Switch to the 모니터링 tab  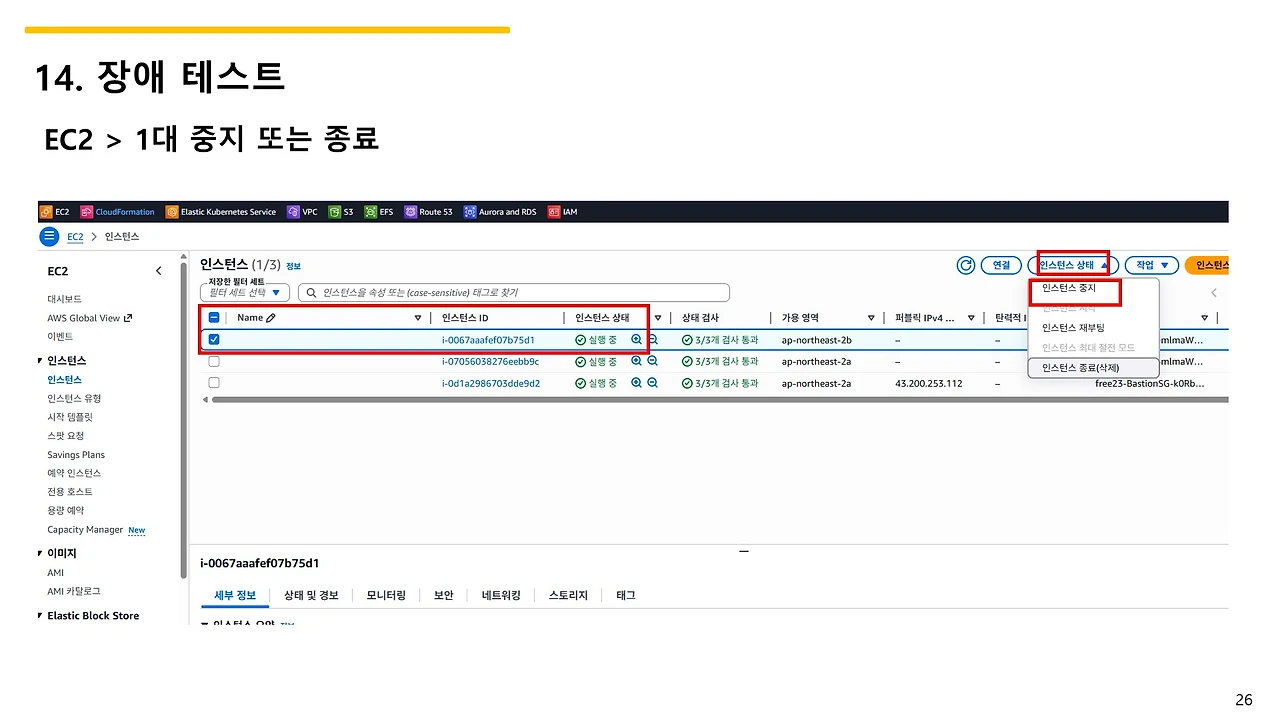point(386,595)
